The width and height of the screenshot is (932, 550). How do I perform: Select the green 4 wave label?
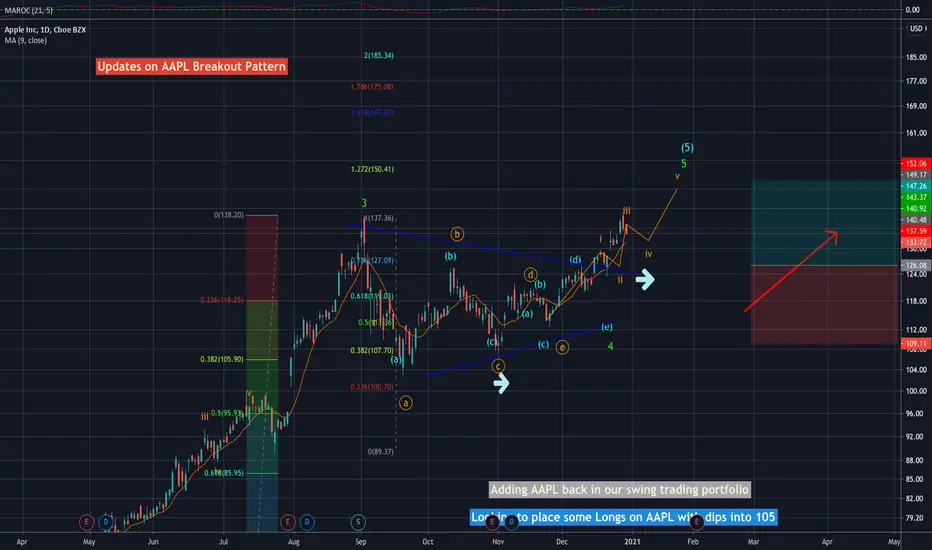(610, 346)
